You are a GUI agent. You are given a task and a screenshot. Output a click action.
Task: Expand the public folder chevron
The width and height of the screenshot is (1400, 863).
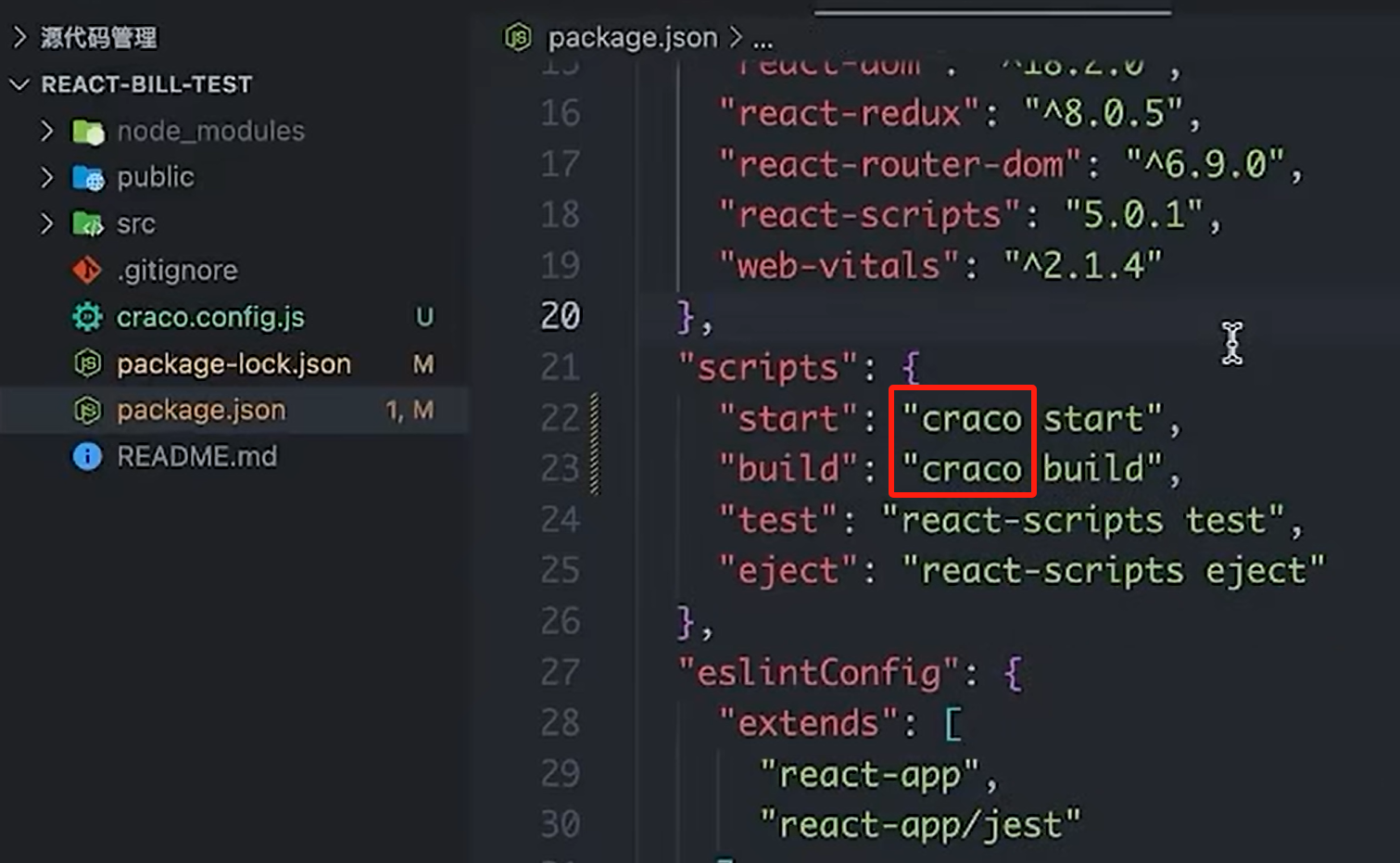[48, 177]
